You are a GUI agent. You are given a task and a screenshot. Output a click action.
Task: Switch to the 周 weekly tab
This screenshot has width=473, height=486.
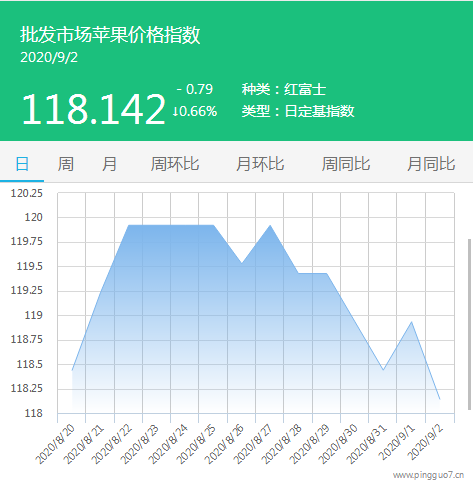pos(66,164)
